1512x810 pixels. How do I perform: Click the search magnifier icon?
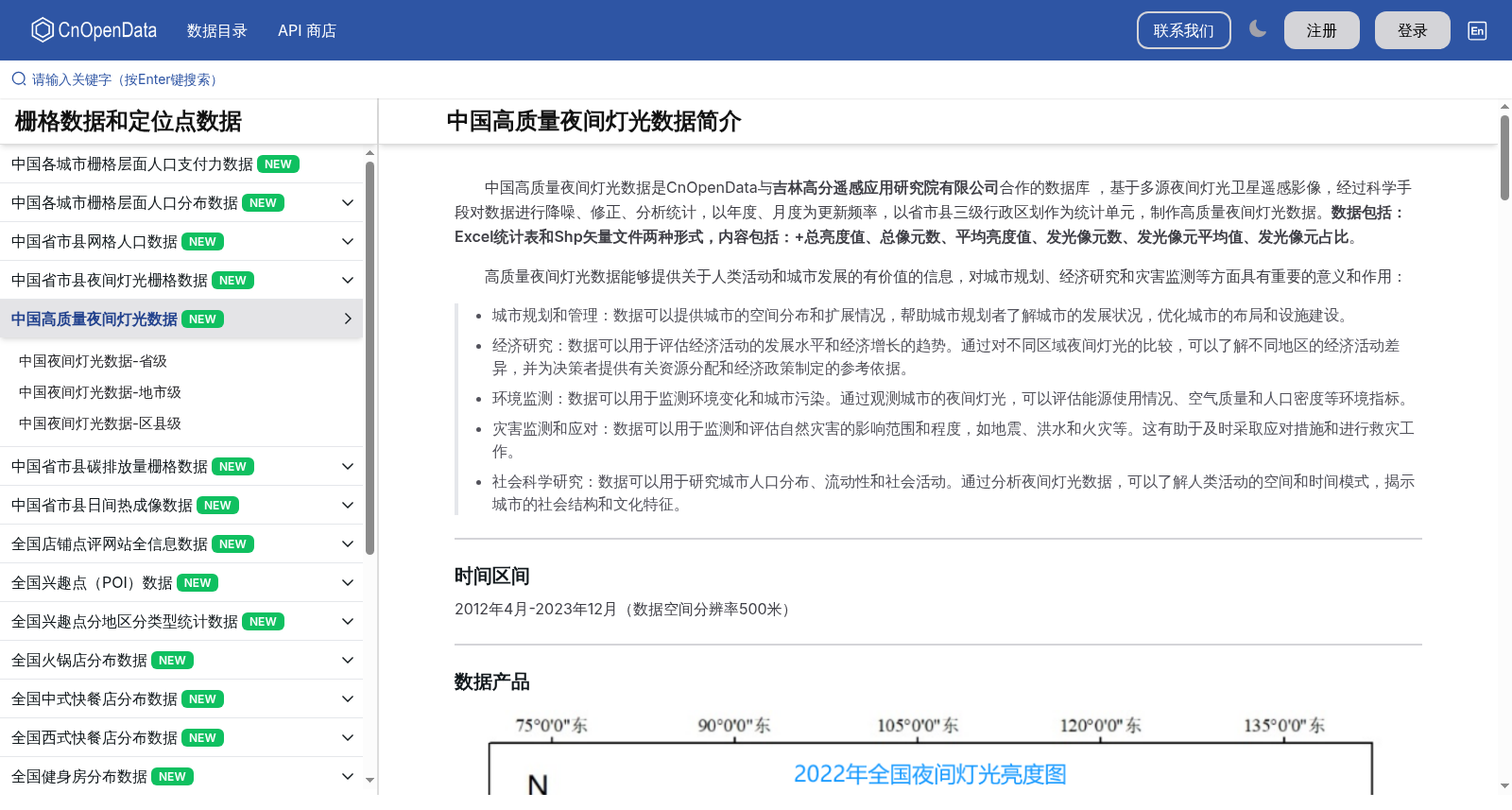tap(18, 79)
